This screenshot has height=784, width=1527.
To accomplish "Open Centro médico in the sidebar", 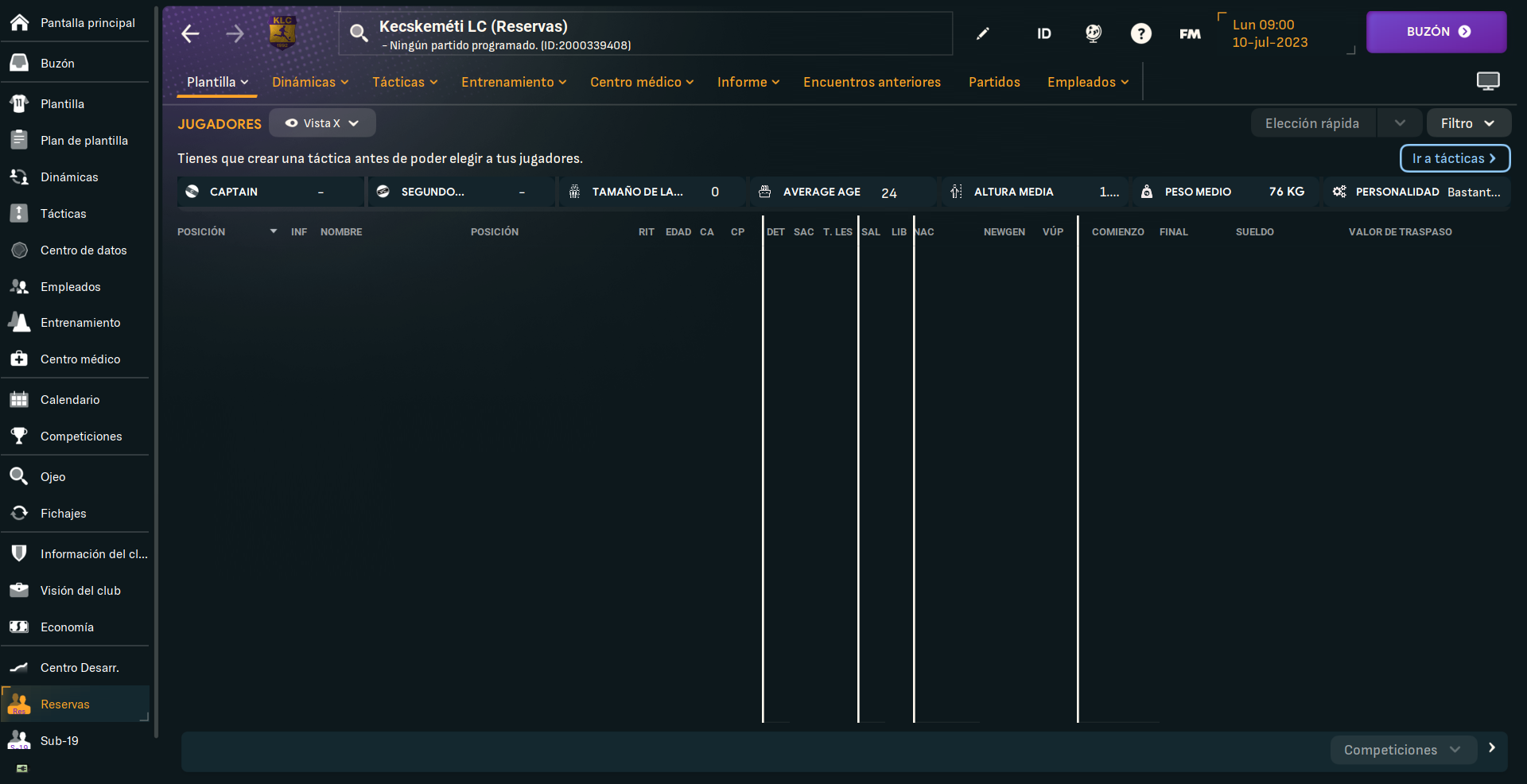I will click(75, 359).
